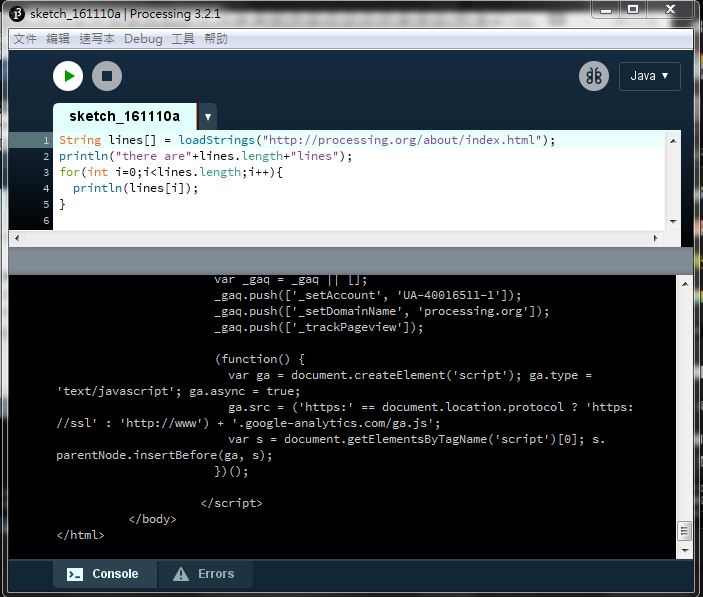Click '(function() {' in console output

260,359
